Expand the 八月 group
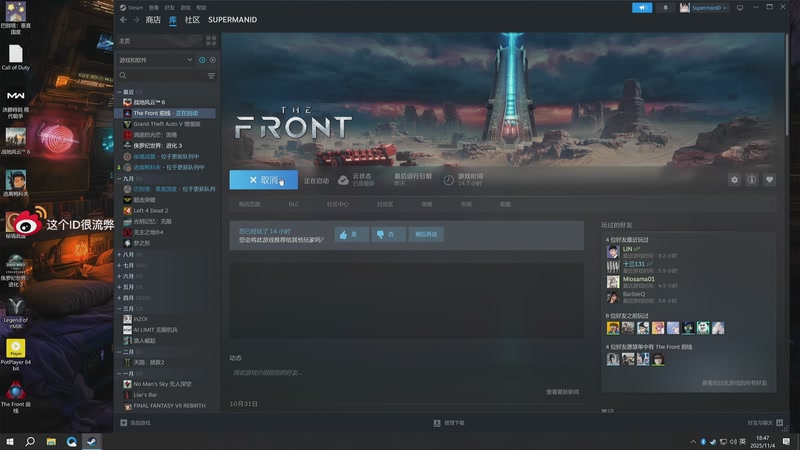 tap(119, 254)
